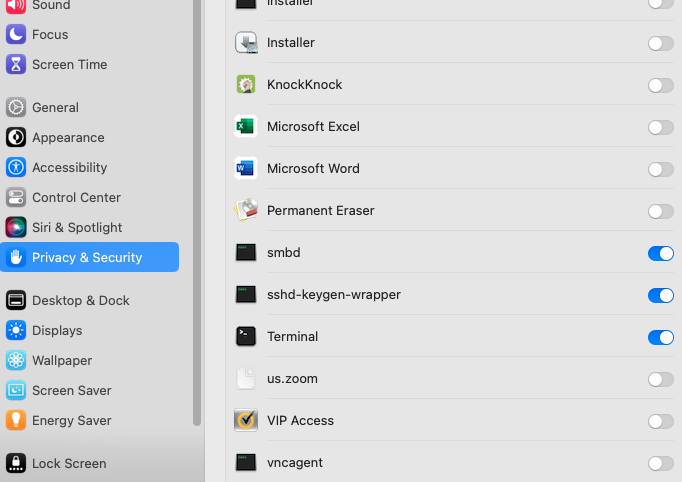Open General settings label

pos(55,107)
